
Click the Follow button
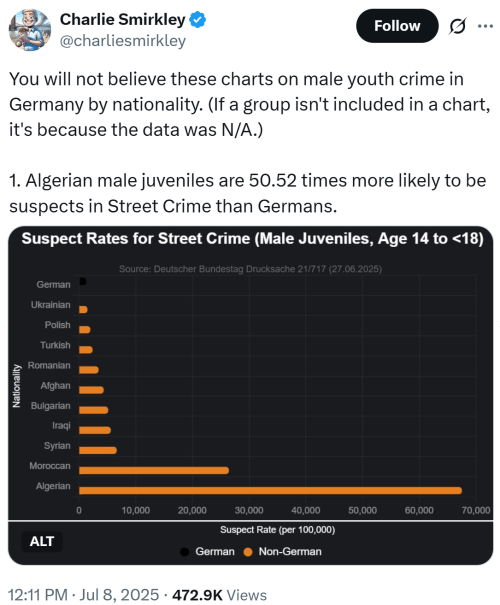pyautogui.click(x=397, y=26)
